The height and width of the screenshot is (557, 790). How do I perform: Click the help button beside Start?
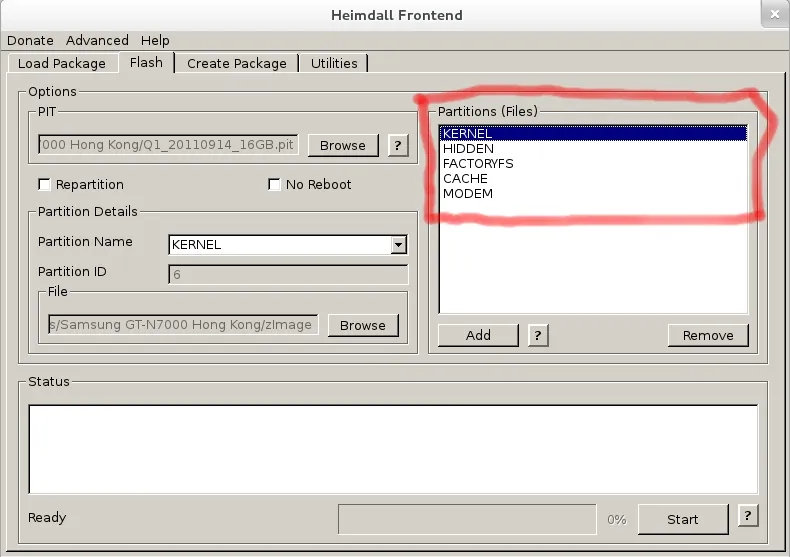tap(746, 517)
